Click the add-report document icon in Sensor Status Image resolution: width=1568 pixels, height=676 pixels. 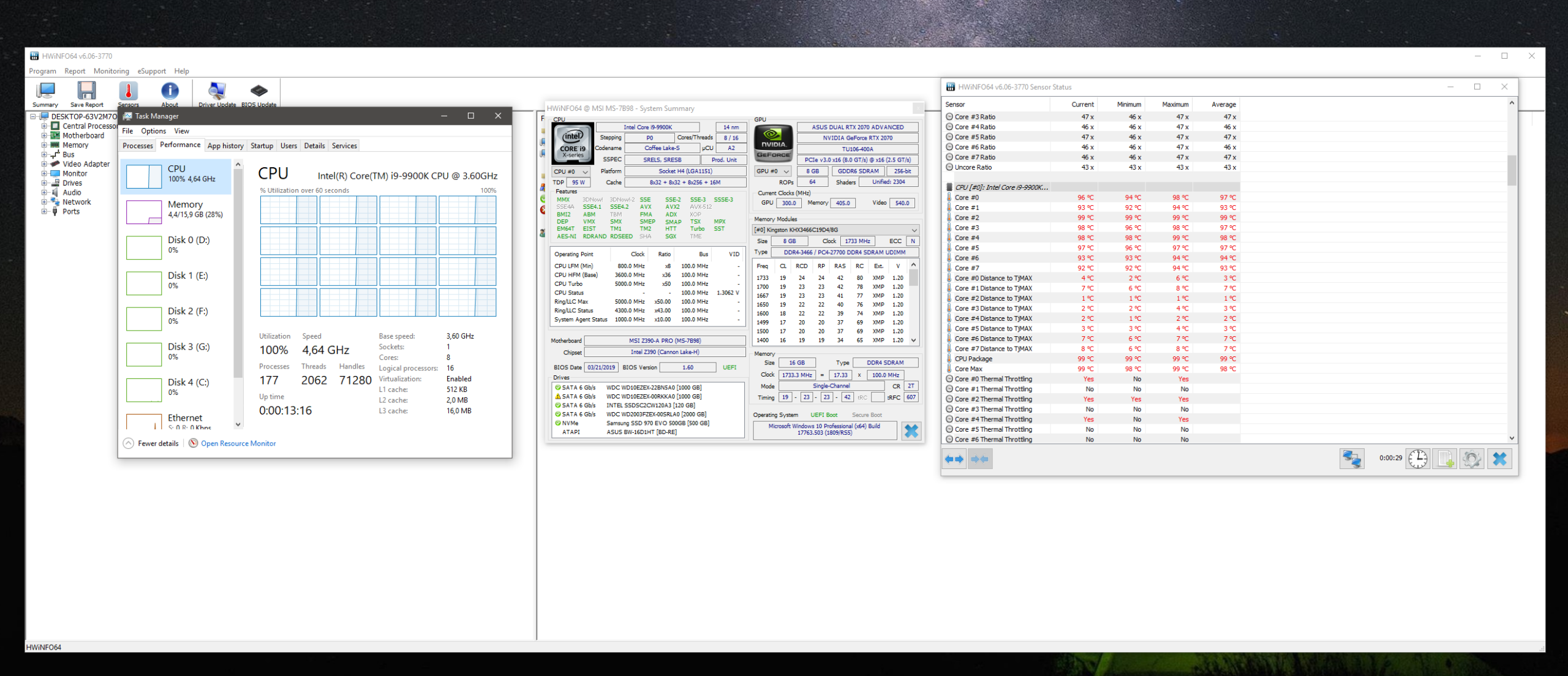click(x=1445, y=458)
